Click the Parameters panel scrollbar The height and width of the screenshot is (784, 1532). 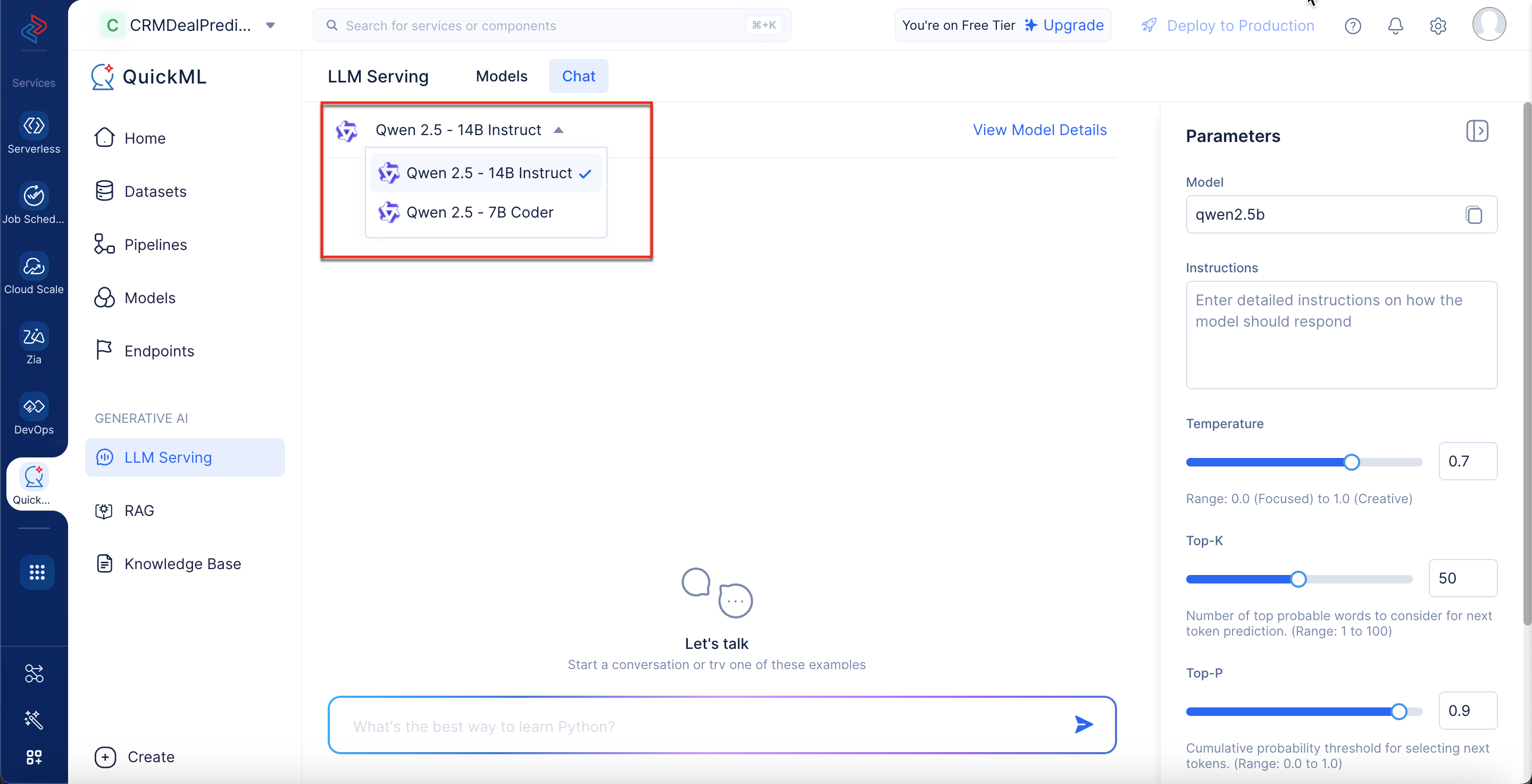tap(1527, 364)
